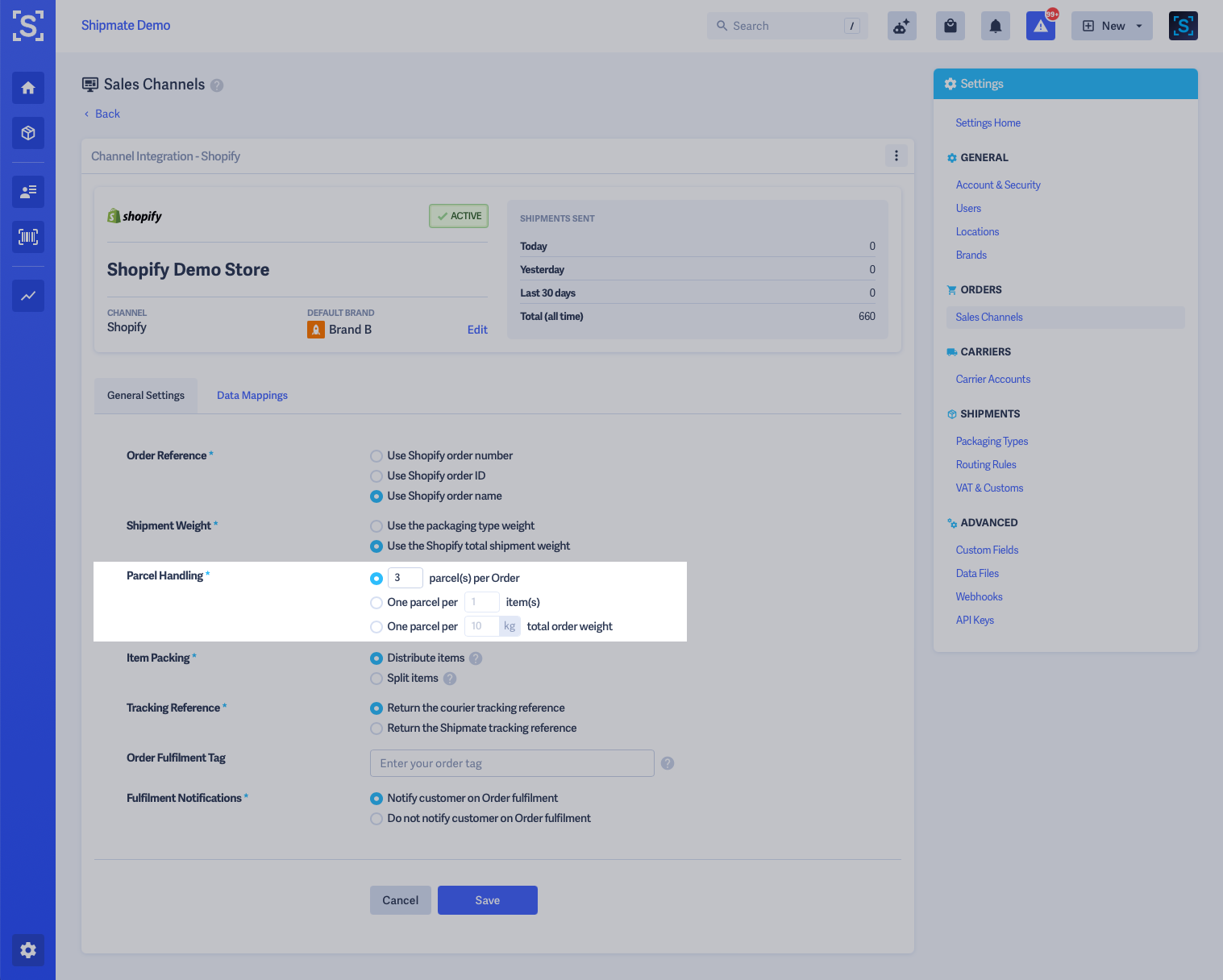This screenshot has width=1223, height=980.
Task: Click the order tag input field
Action: pos(511,763)
